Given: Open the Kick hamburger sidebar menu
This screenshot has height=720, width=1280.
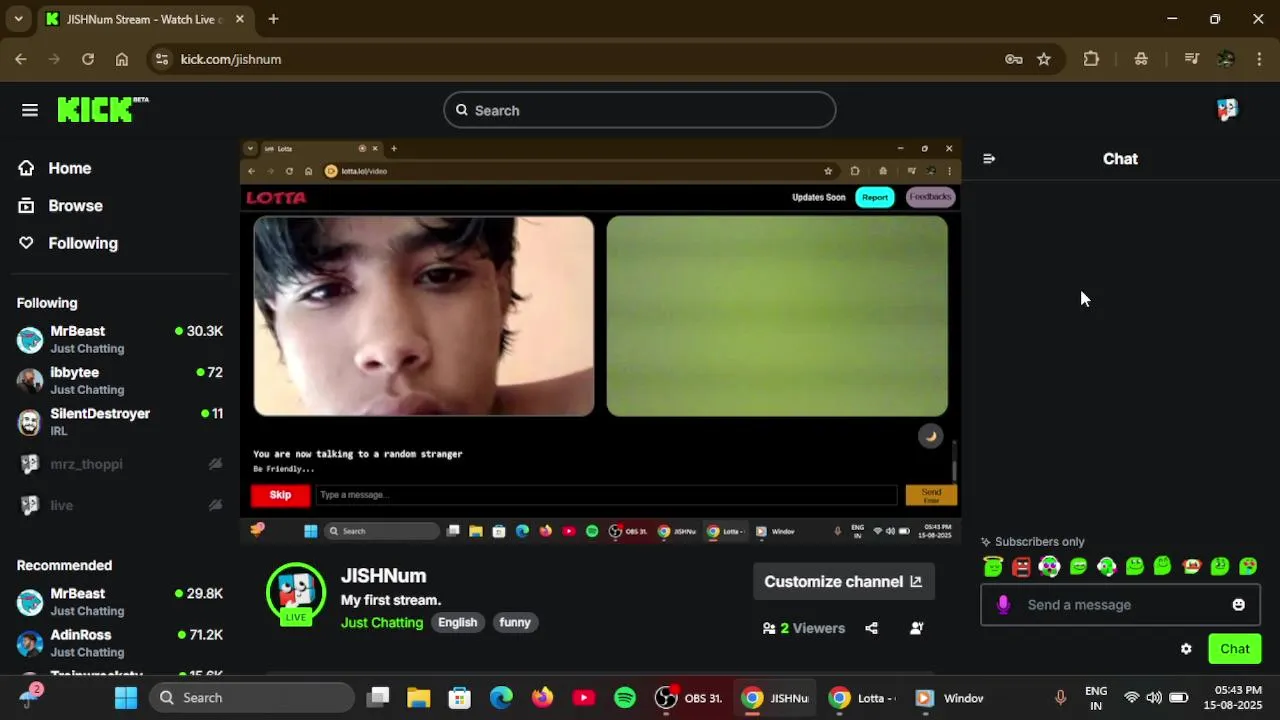Looking at the screenshot, I should [30, 110].
